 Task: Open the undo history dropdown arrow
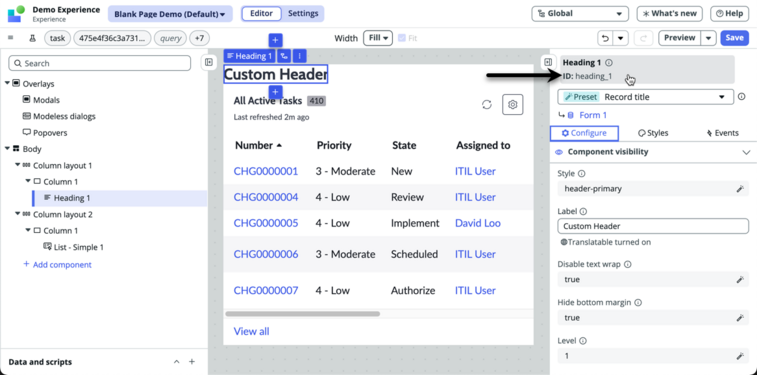[x=620, y=38]
